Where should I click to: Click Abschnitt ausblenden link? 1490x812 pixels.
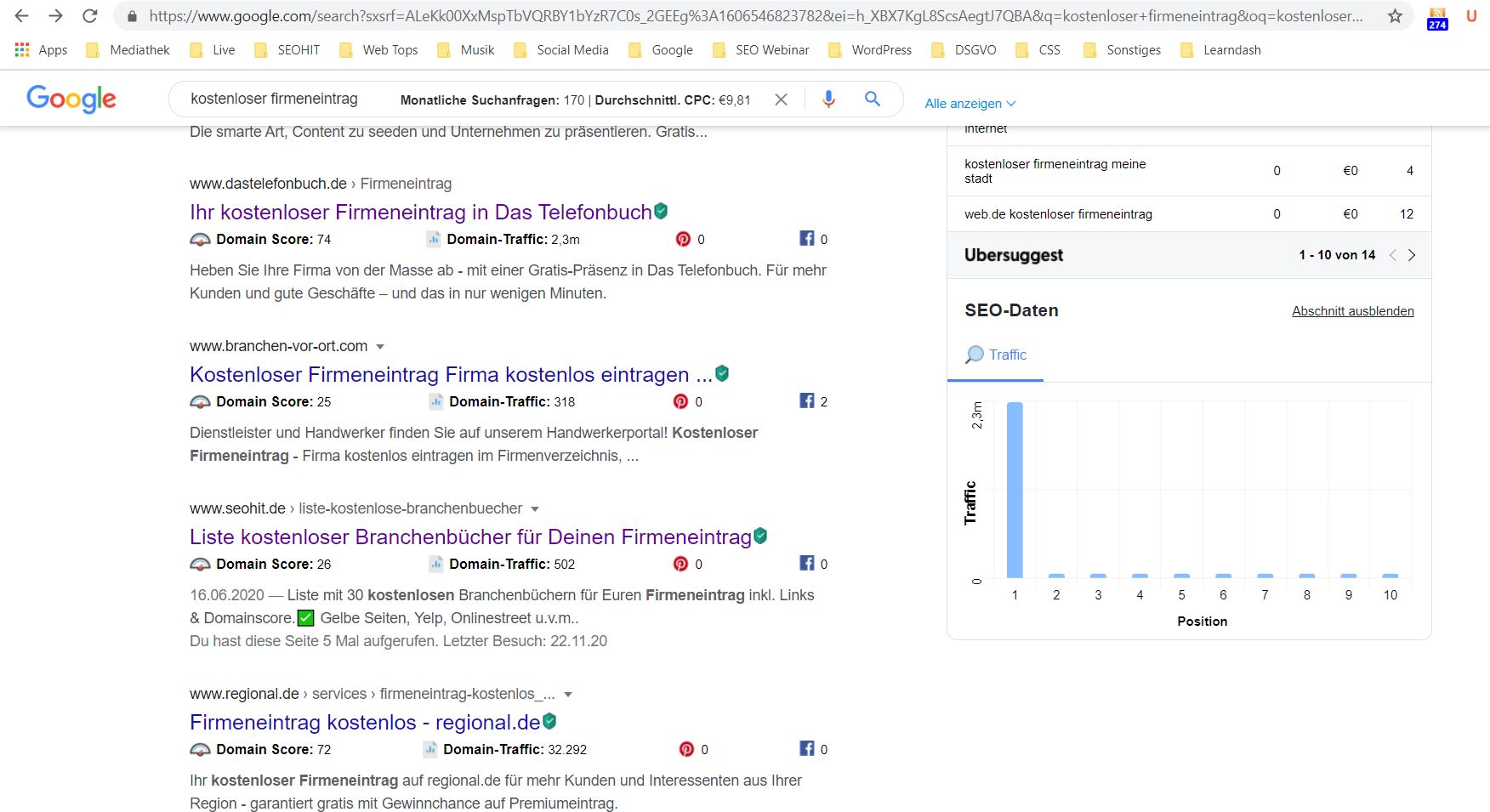coord(1352,311)
